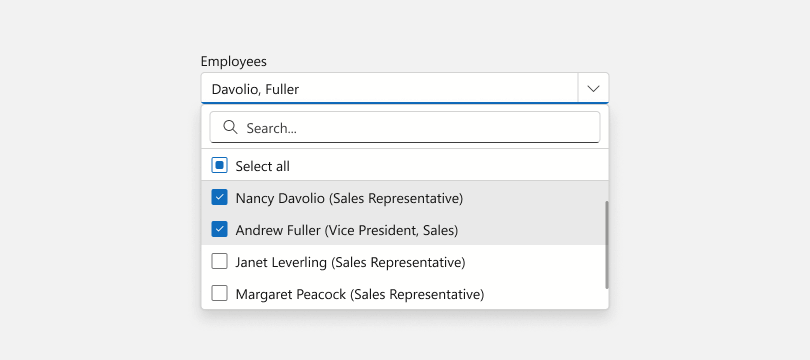
Task: Uncheck the Andrew Fuller checkbox
Action: (x=220, y=229)
